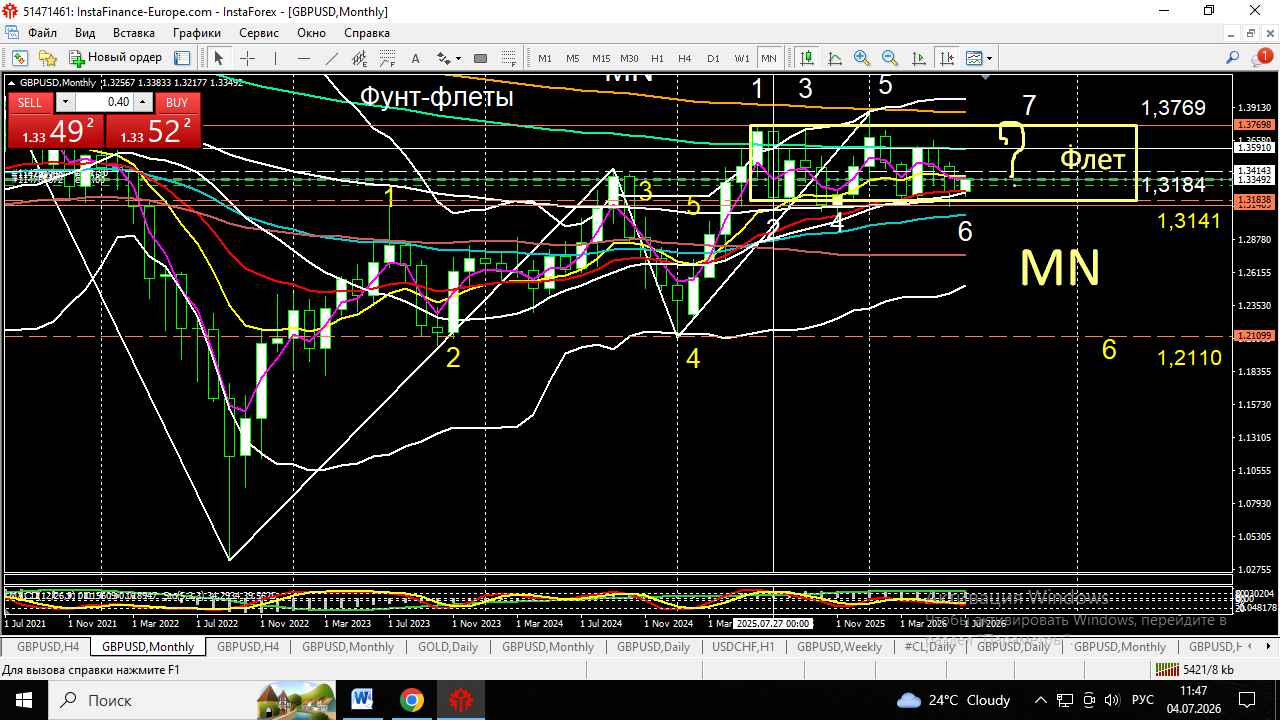
Task: Increase lot volume with up arrow
Action: 143,102
